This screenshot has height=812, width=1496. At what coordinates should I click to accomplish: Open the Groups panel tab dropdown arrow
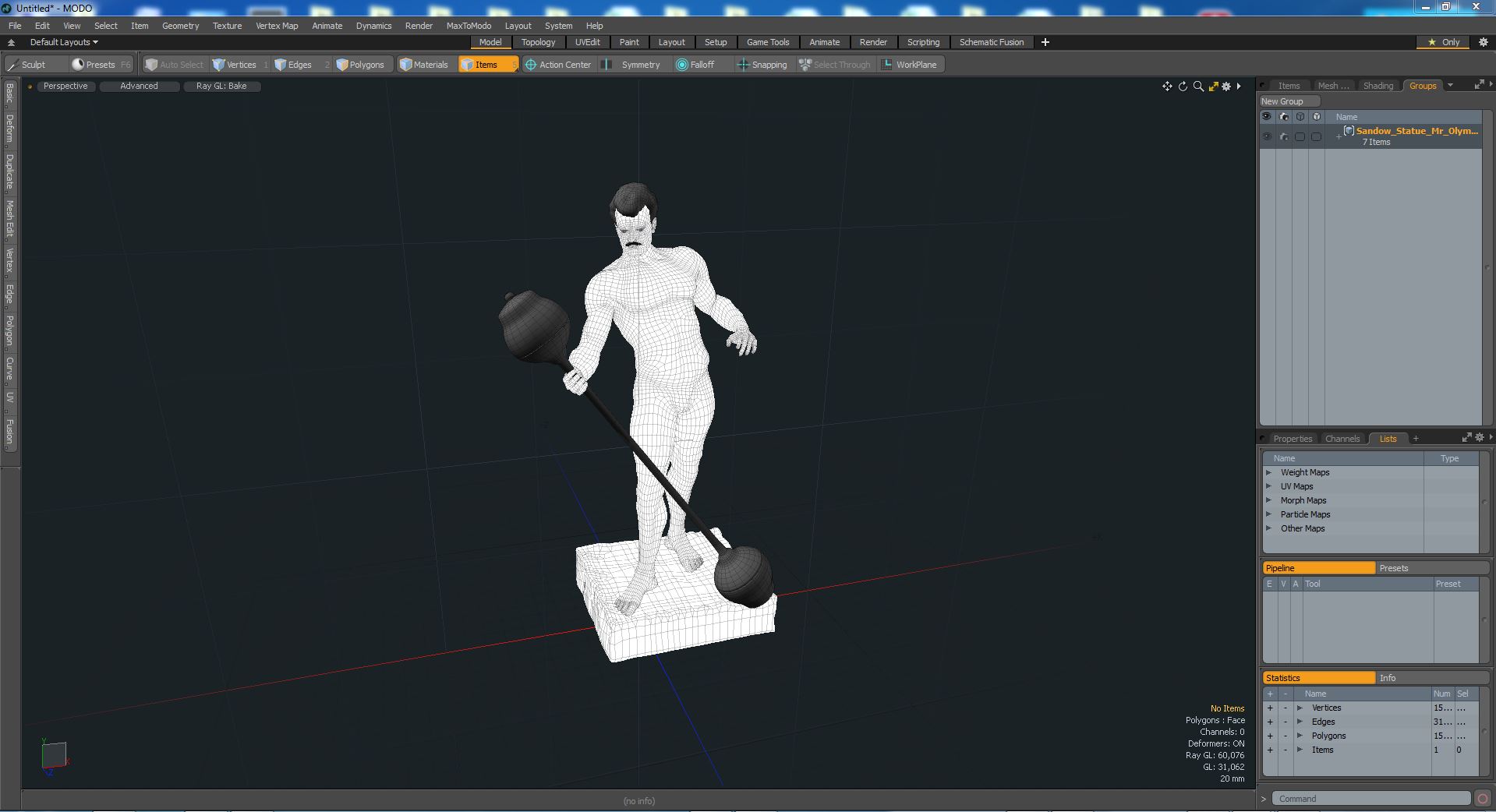click(x=1450, y=86)
